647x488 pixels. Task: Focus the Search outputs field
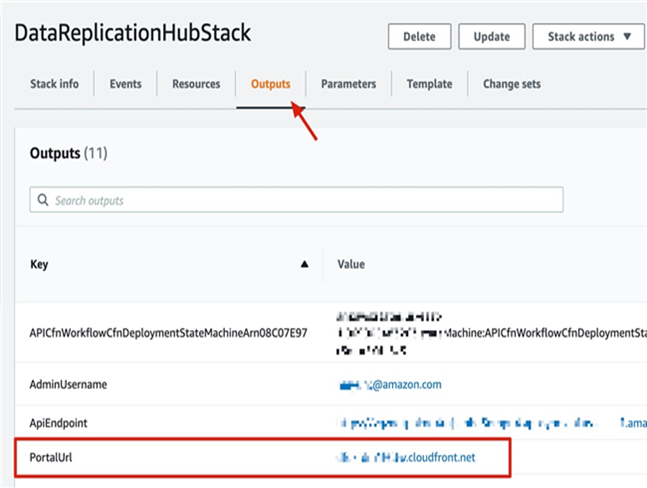[296, 200]
